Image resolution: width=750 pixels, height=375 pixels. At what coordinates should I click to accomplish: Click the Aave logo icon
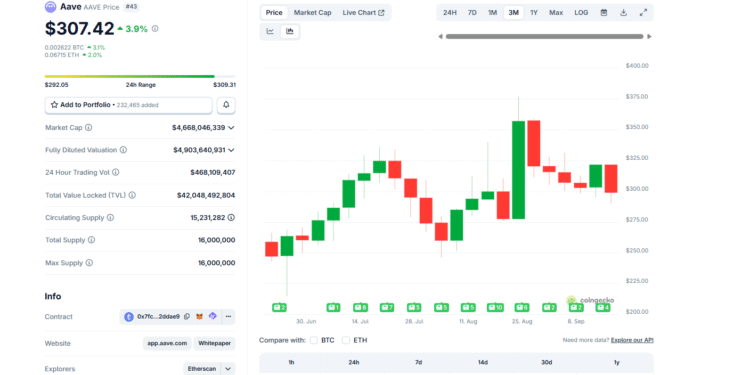[x=50, y=7]
